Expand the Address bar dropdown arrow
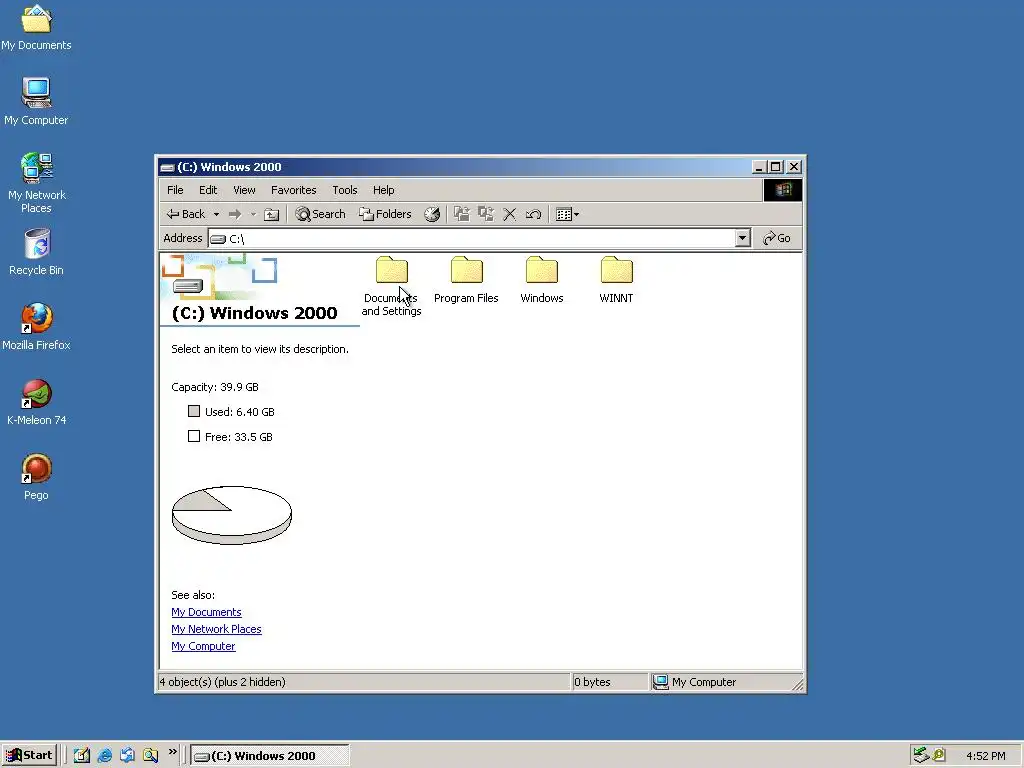Image resolution: width=1024 pixels, height=768 pixels. coord(743,238)
